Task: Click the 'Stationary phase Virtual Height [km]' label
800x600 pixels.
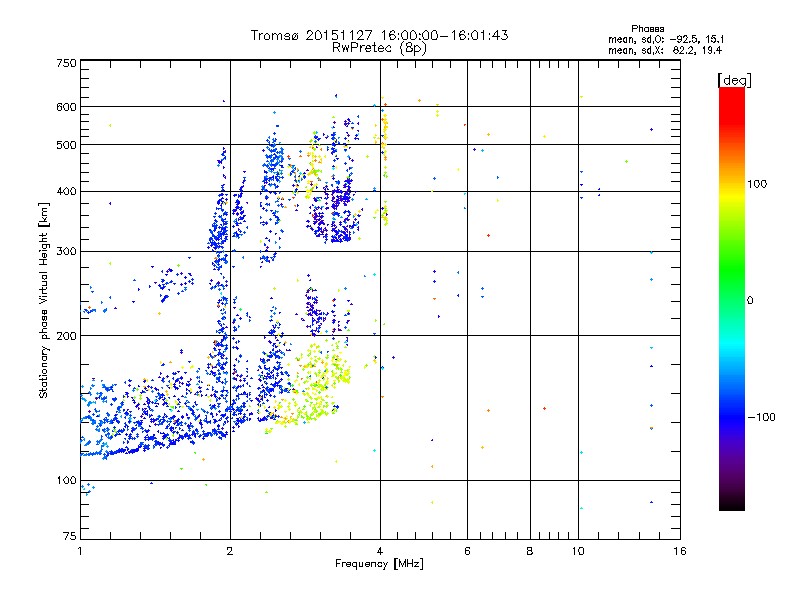Action: click(43, 300)
